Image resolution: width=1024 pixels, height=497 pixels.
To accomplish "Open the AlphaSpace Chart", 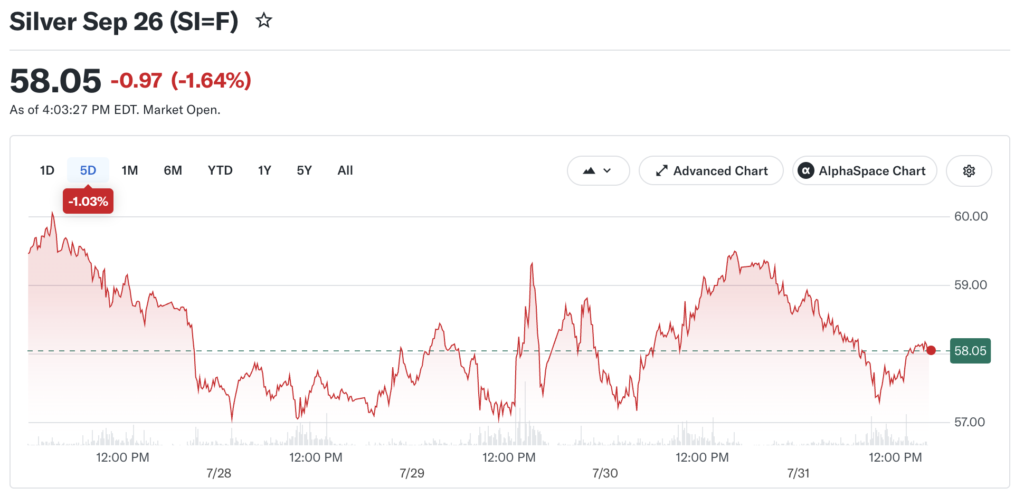I will point(865,171).
